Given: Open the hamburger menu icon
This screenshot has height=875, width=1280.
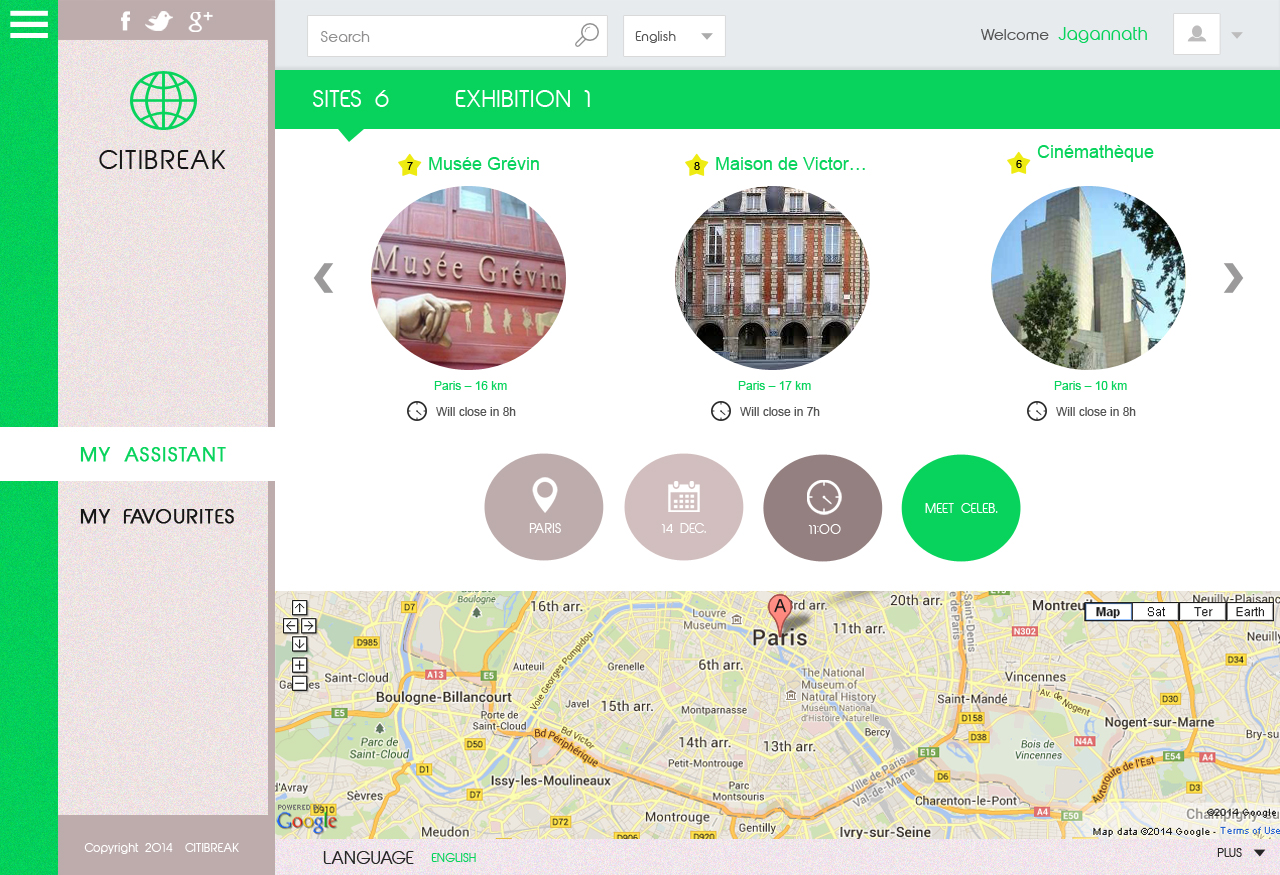Looking at the screenshot, I should click(x=29, y=24).
